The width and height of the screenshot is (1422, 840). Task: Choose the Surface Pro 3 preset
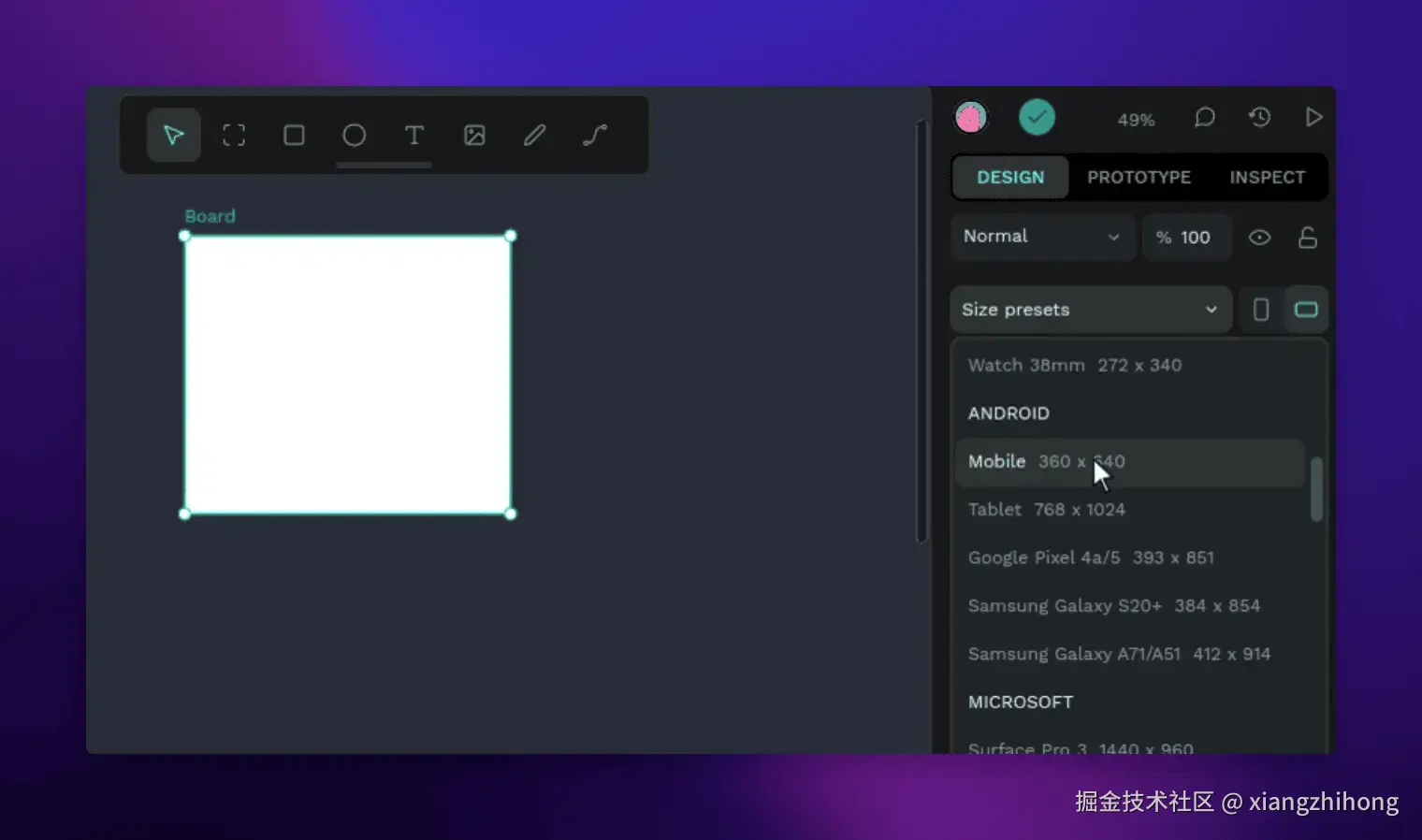point(1130,747)
